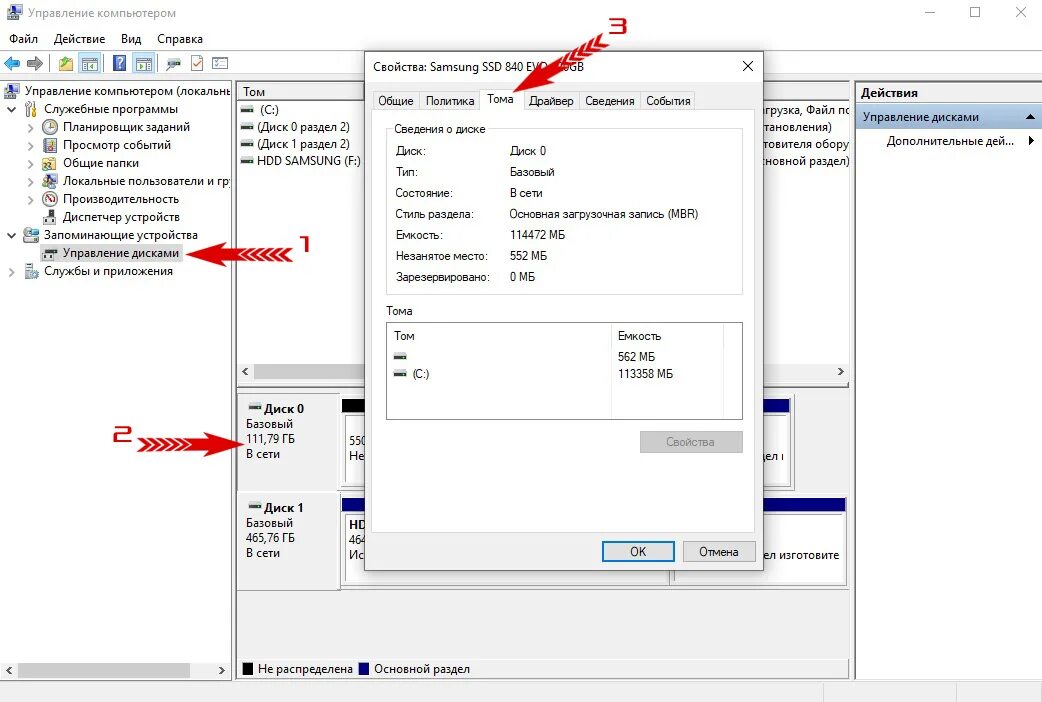Viewport: 1042px width, 702px height.
Task: Switch to the Политика tab
Action: tap(450, 100)
